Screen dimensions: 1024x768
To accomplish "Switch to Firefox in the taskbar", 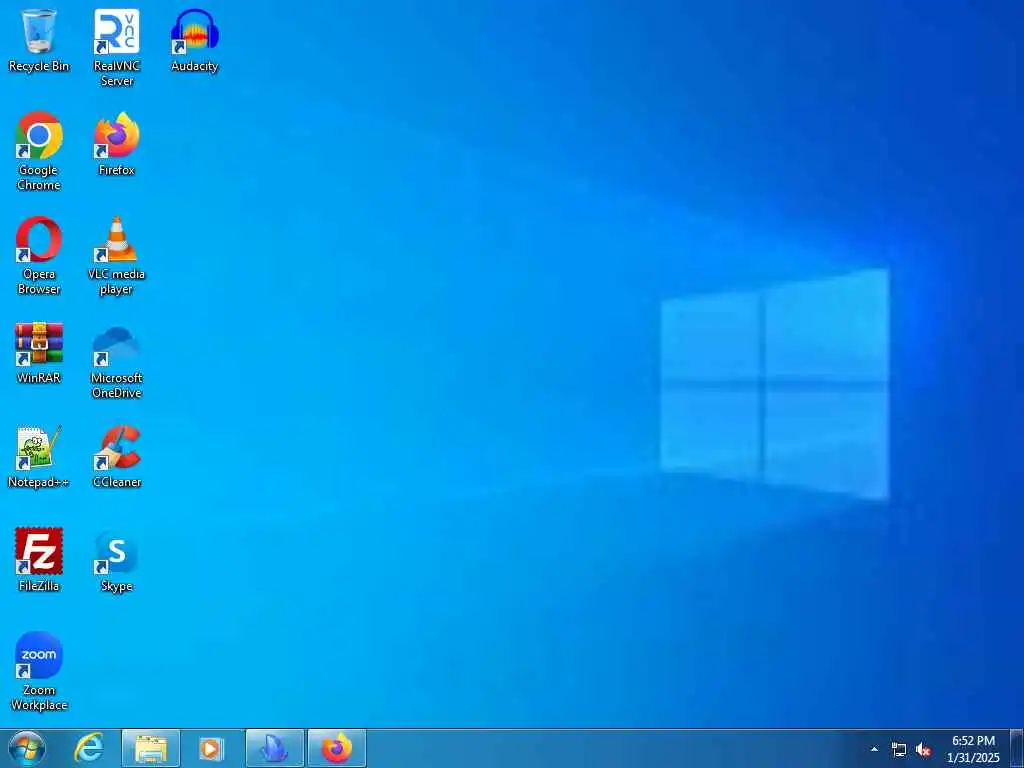I will (336, 748).
